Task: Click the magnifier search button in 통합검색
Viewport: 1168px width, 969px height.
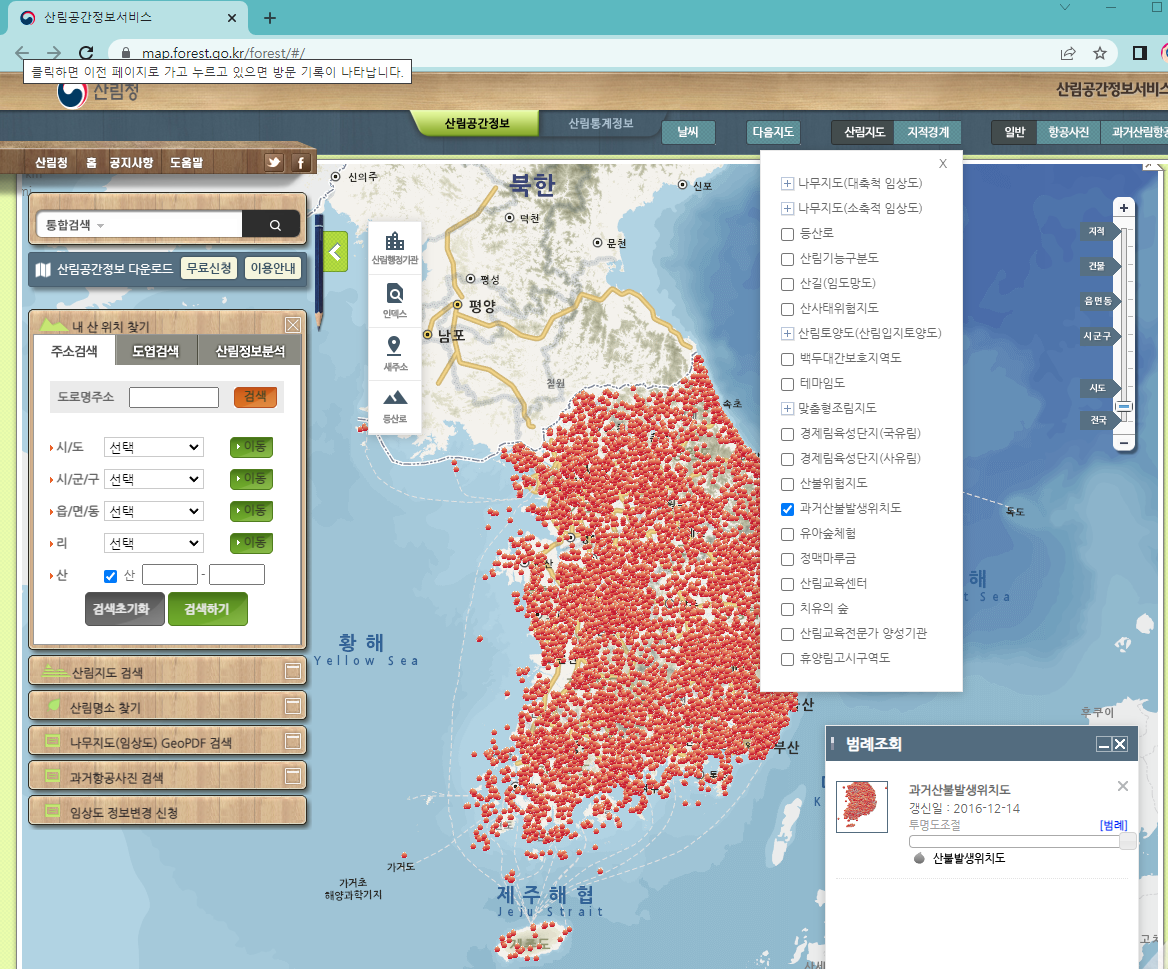Action: pyautogui.click(x=275, y=225)
